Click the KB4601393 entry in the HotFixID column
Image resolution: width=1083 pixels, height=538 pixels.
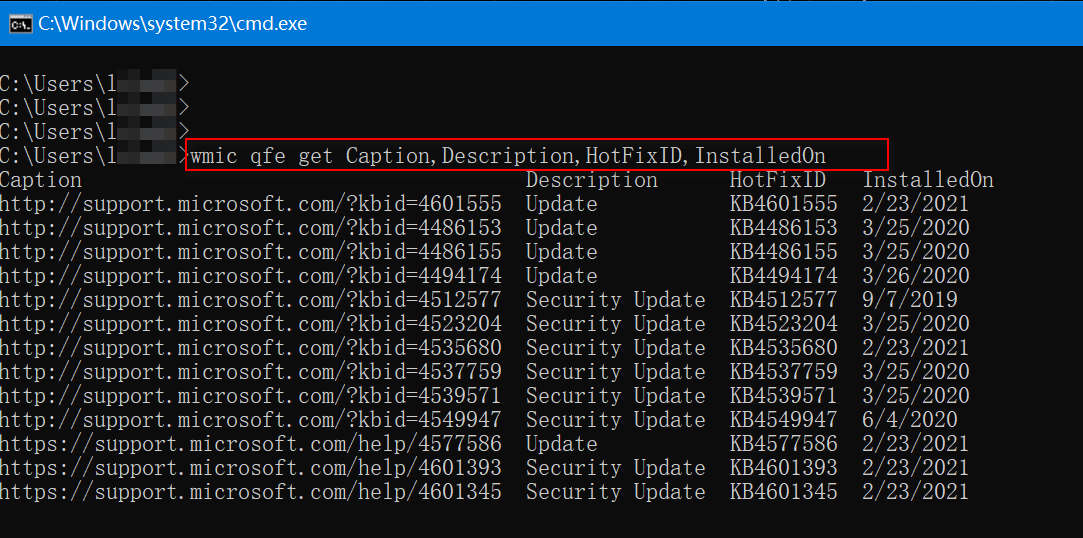click(x=783, y=468)
